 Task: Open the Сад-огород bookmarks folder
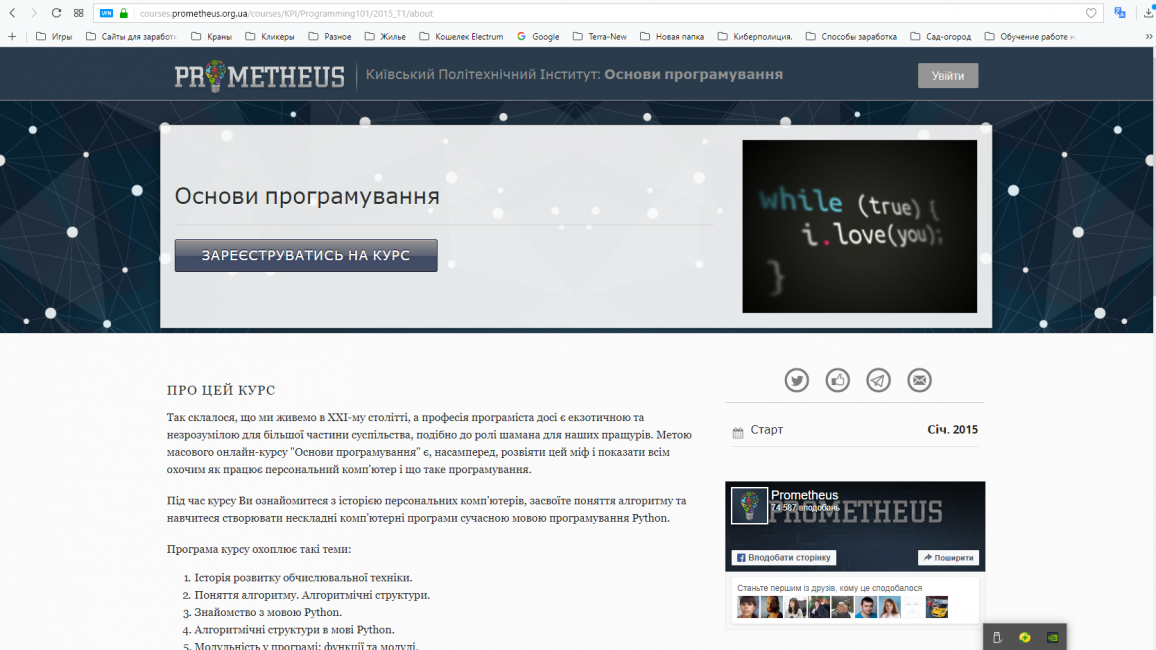pyautogui.click(x=941, y=36)
